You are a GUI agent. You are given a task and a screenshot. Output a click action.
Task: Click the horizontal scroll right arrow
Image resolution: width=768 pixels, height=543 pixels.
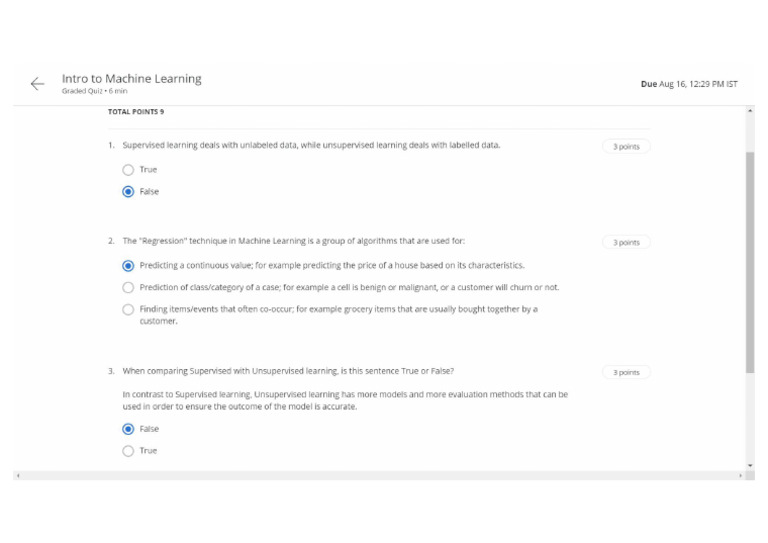coord(741,475)
